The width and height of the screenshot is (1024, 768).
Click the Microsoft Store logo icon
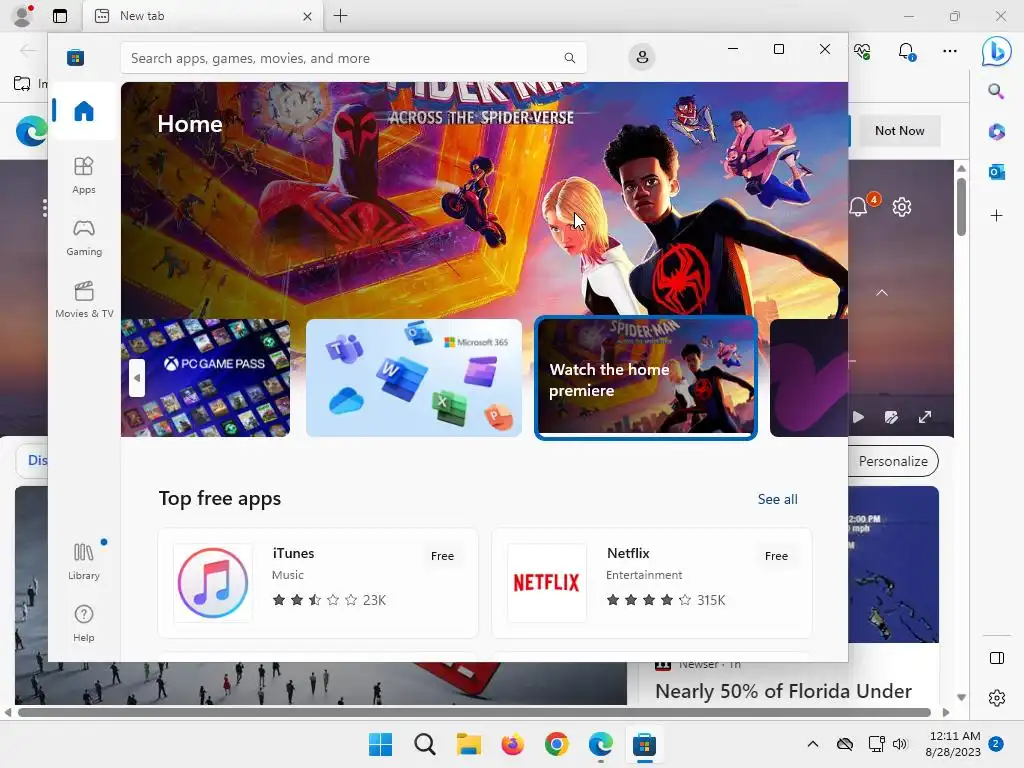tap(76, 58)
